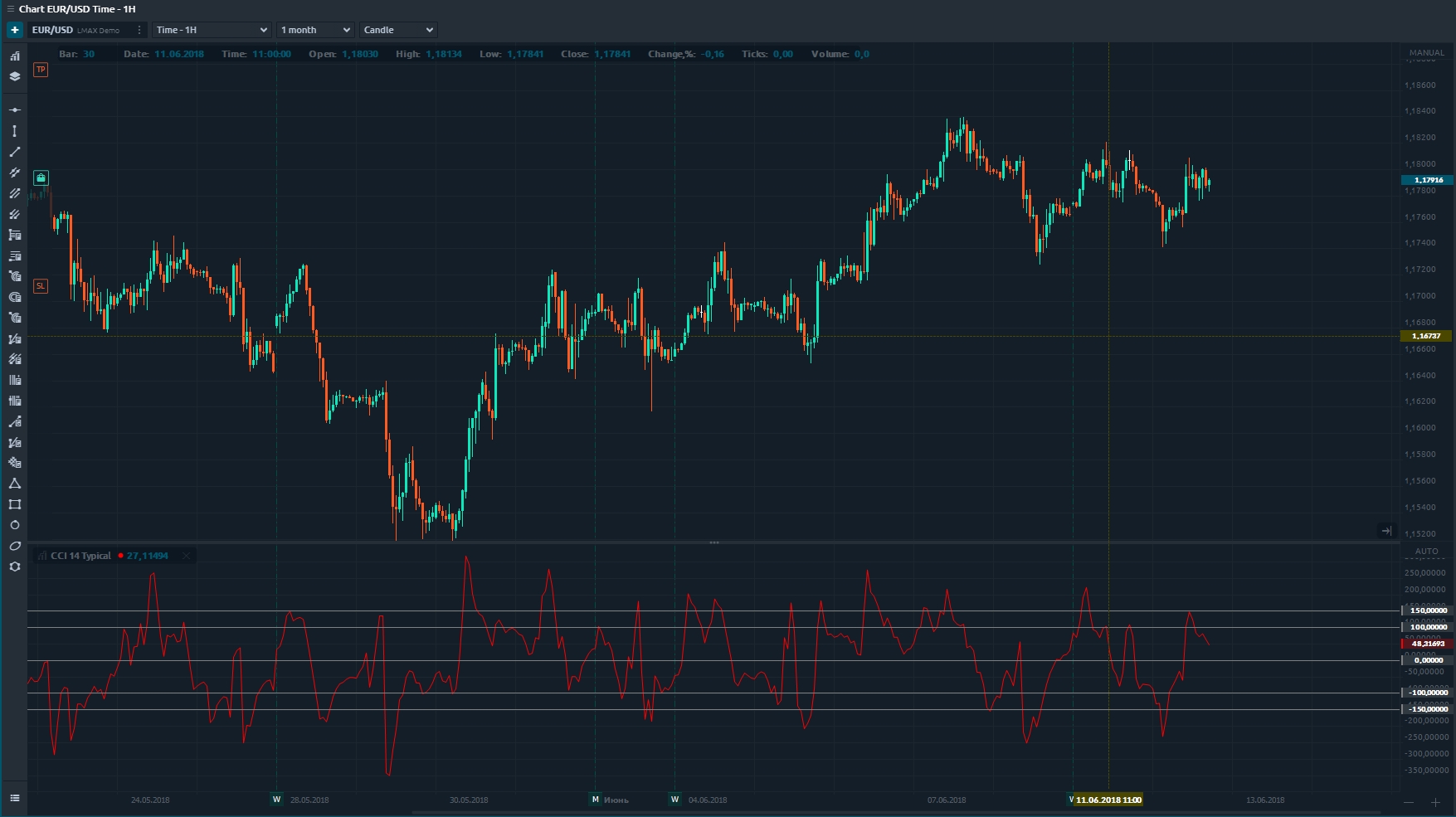Select the horizontal line drawing tool
This screenshot has width=1456, height=817.
click(15, 109)
